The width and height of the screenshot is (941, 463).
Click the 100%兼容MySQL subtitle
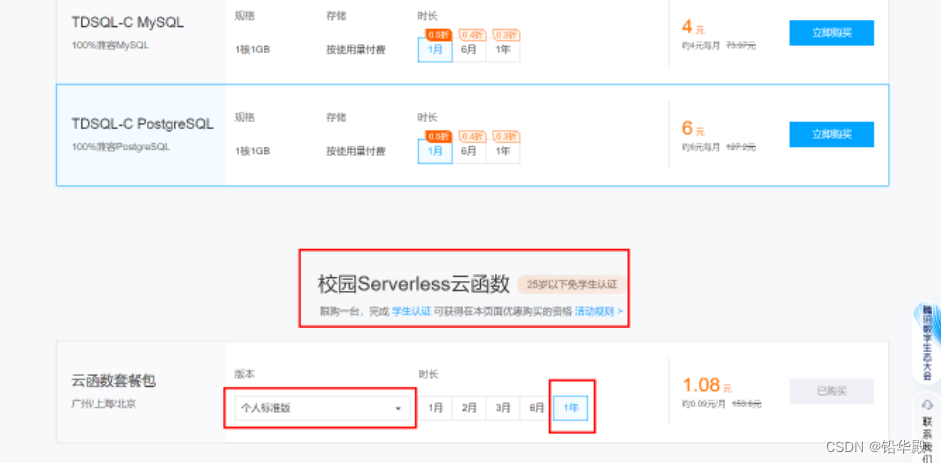pos(110,45)
